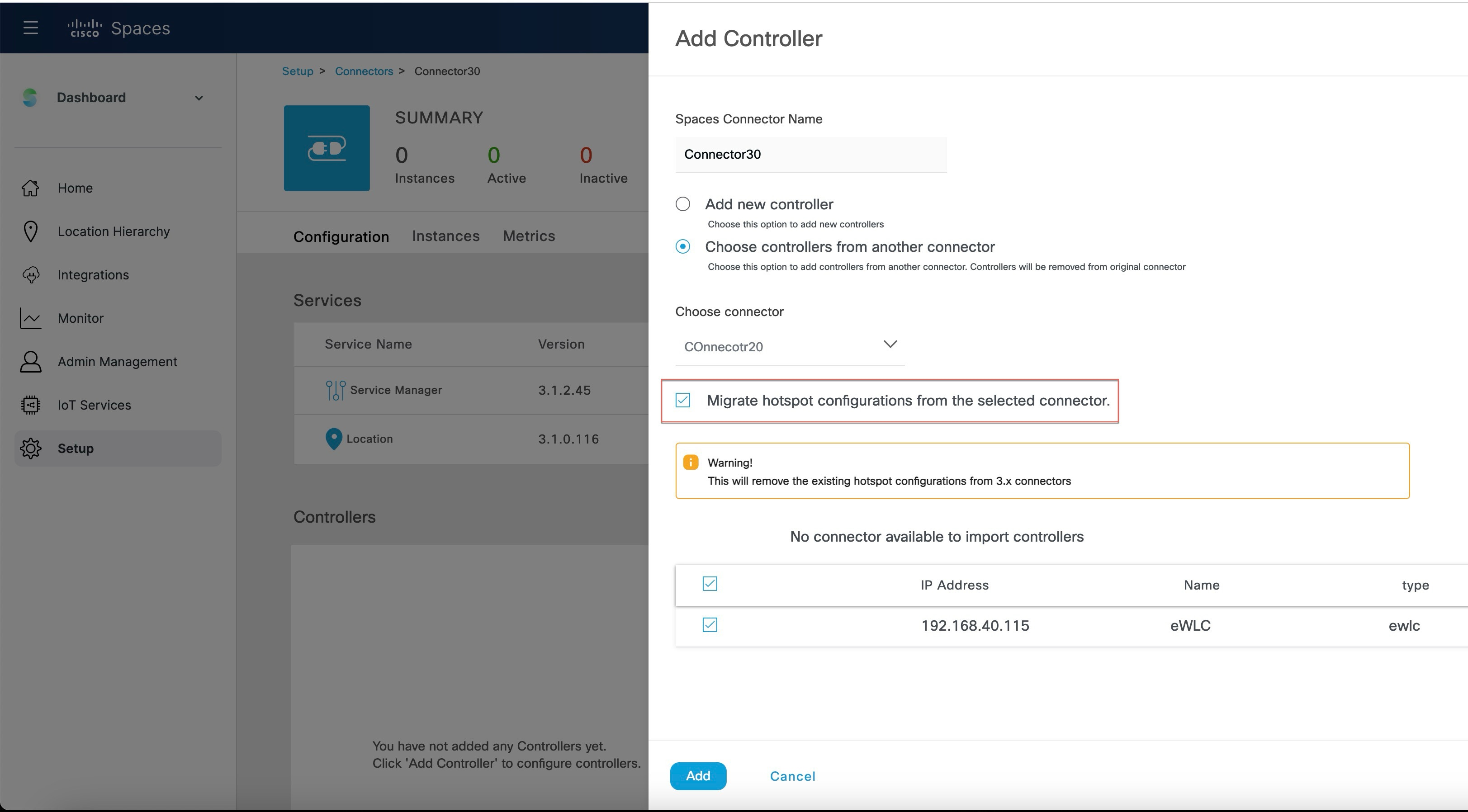
Task: Click the Add Controller panel title
Action: (749, 39)
